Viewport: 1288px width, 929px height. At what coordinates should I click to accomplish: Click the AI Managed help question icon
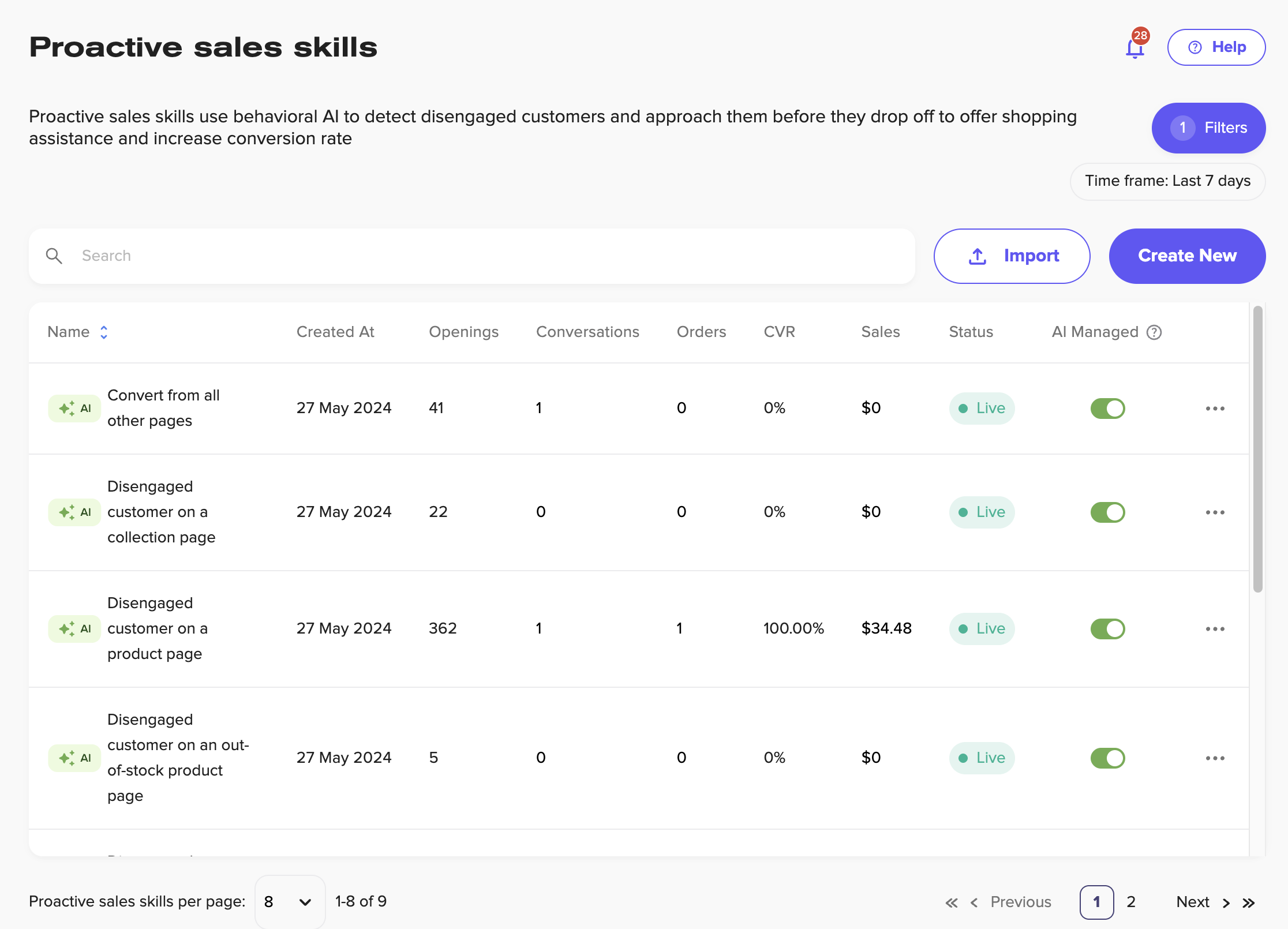click(1154, 332)
